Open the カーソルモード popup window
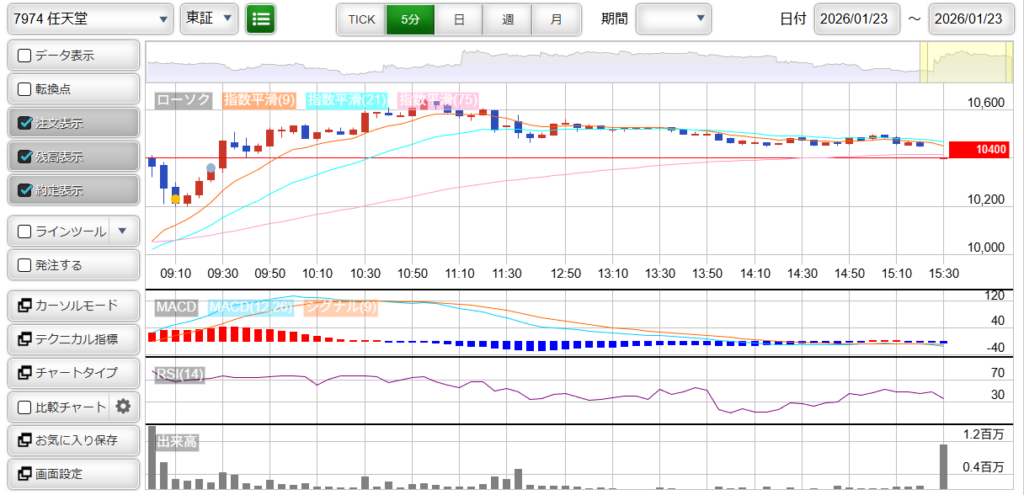 point(73,306)
